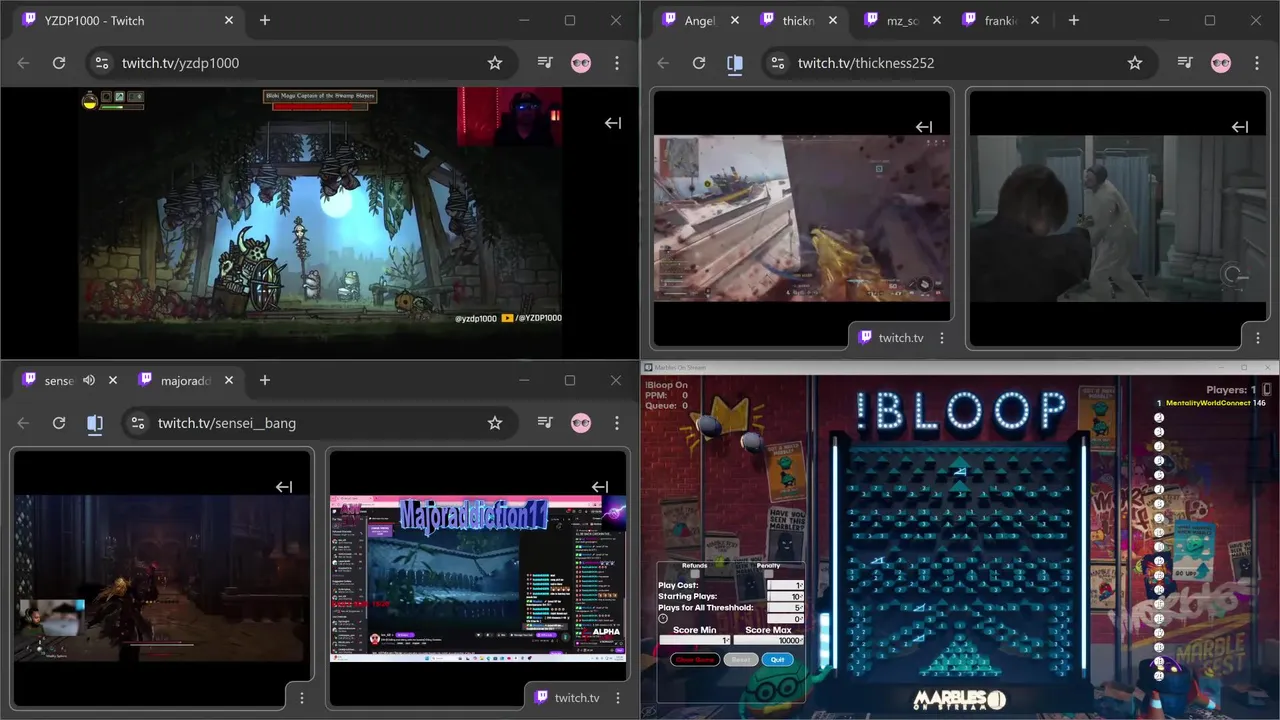
Task: Open split menu beside twitch.tv label, sensei__bang window
Action: coord(618,698)
